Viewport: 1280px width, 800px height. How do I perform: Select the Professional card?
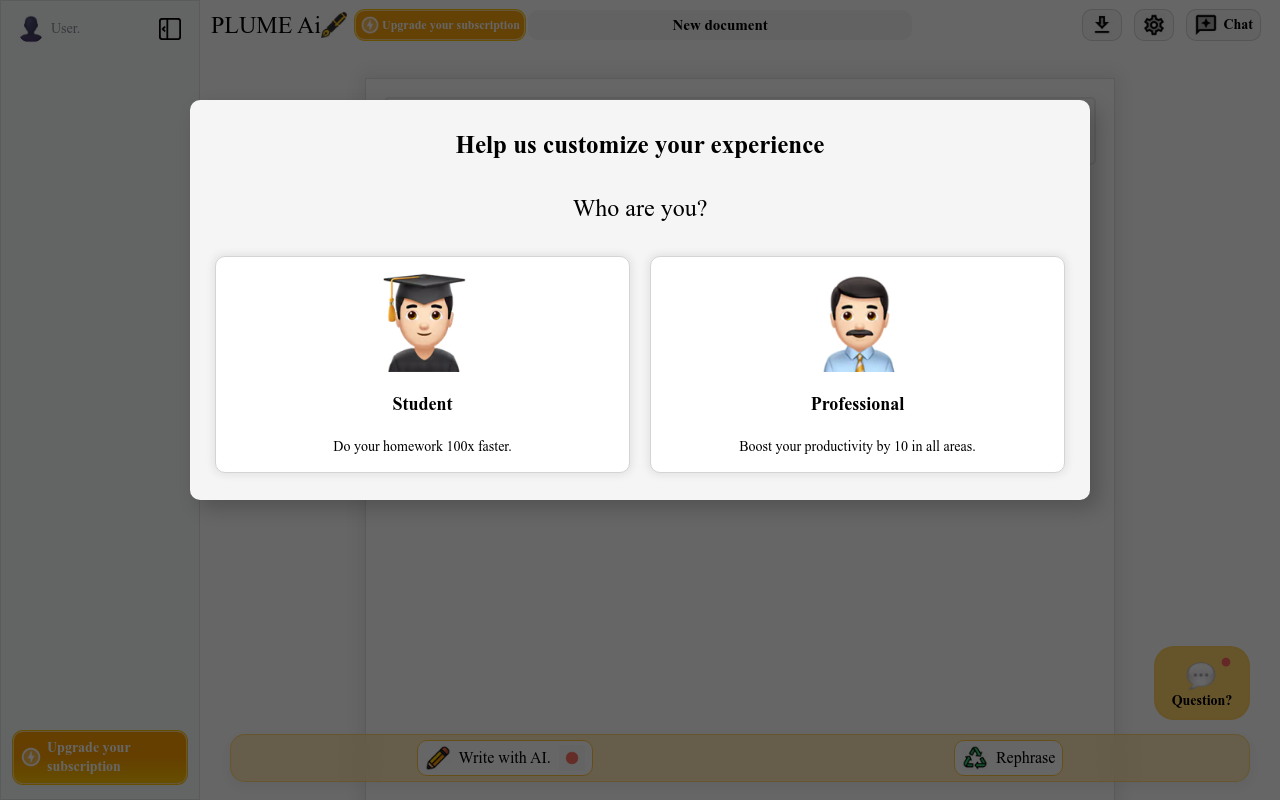click(857, 364)
